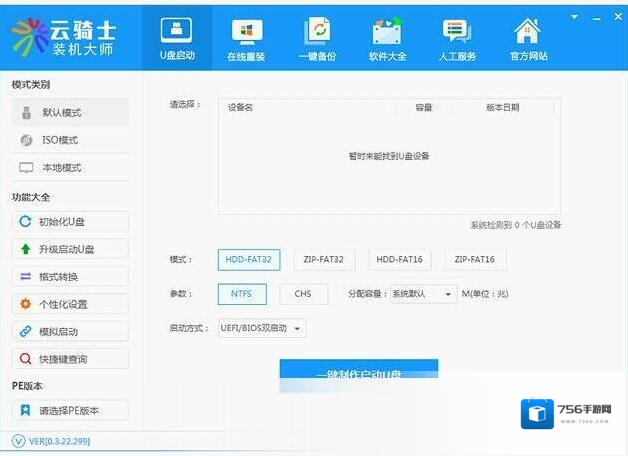628x456 pixels.
Task: Click the 人工服务 chat icon
Action: 457,38
